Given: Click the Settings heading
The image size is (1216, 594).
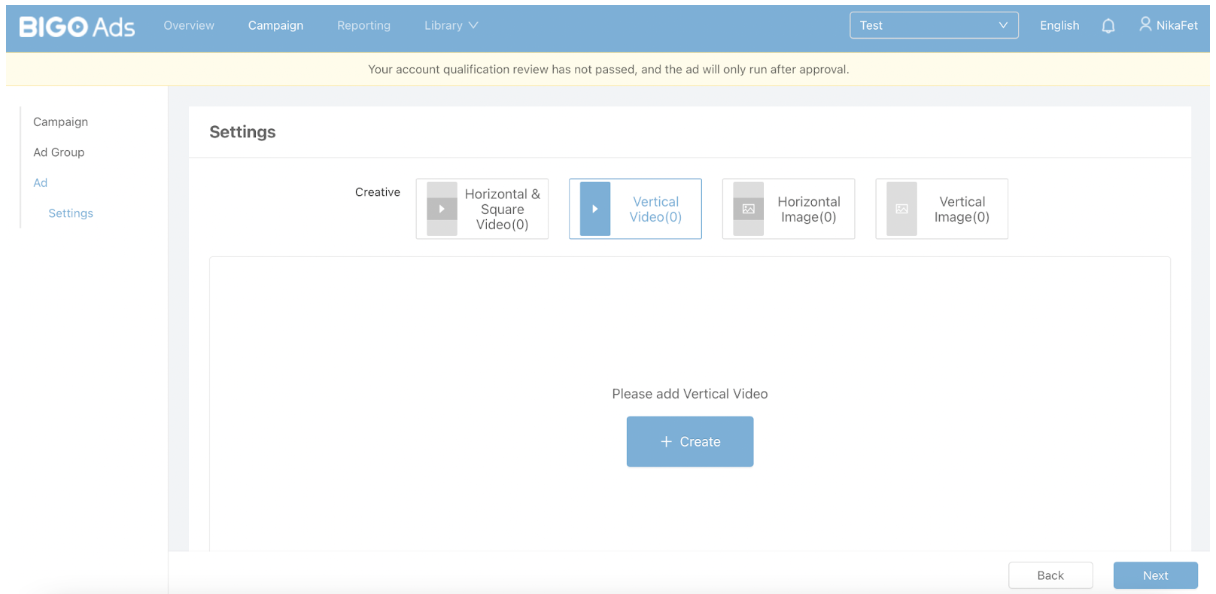Looking at the screenshot, I should point(242,132).
